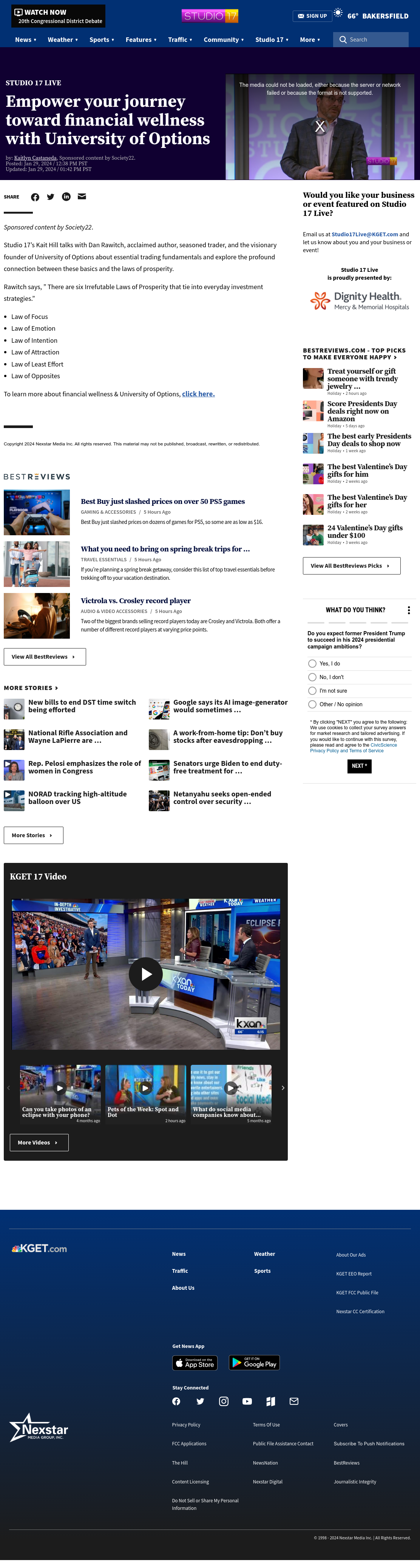The image size is (420, 1568).
Task: Click the Nexstar Media Group logo
Action: click(39, 1428)
